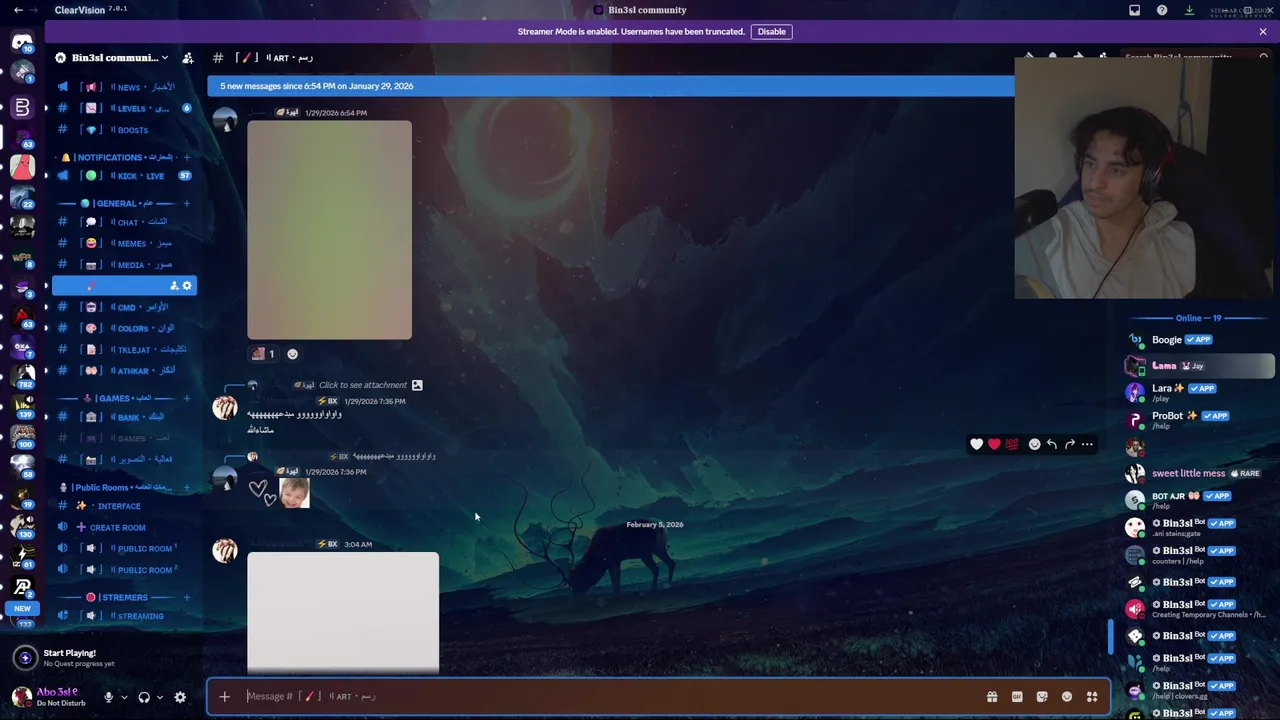Click to see attachment link in reply
The image size is (1280, 720).
[x=363, y=385]
